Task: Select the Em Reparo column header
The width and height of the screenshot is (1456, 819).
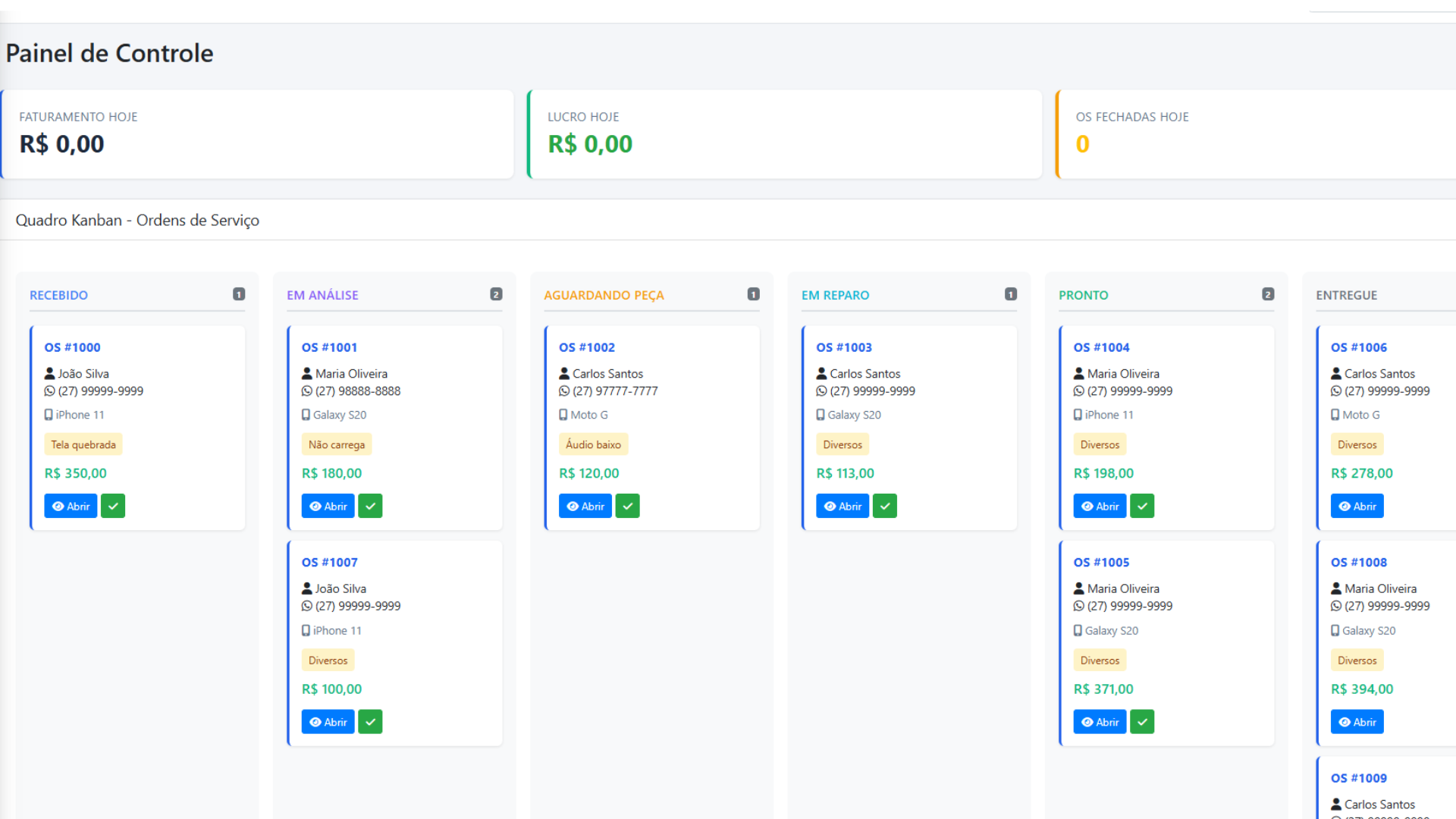Action: (x=835, y=295)
